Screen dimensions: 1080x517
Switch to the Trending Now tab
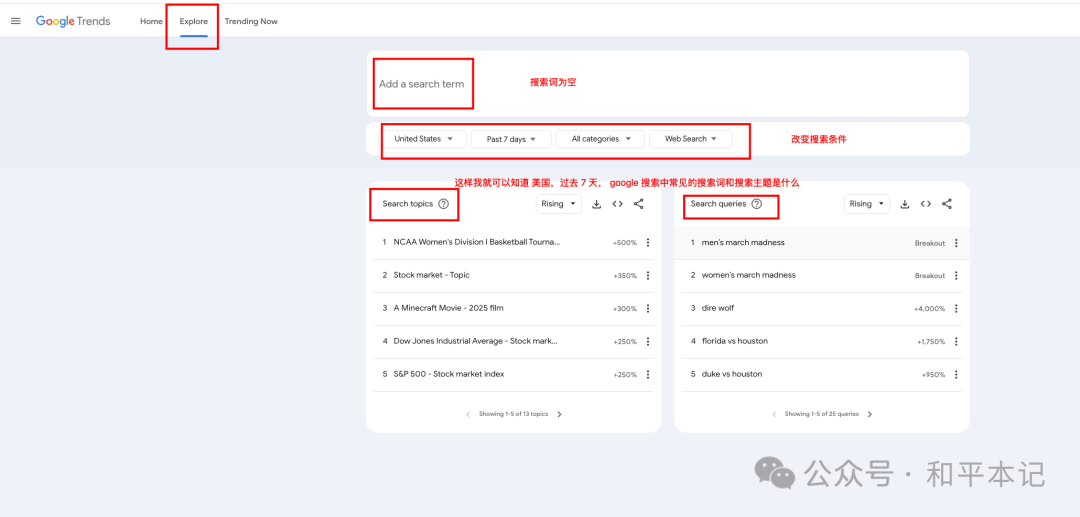click(x=251, y=21)
